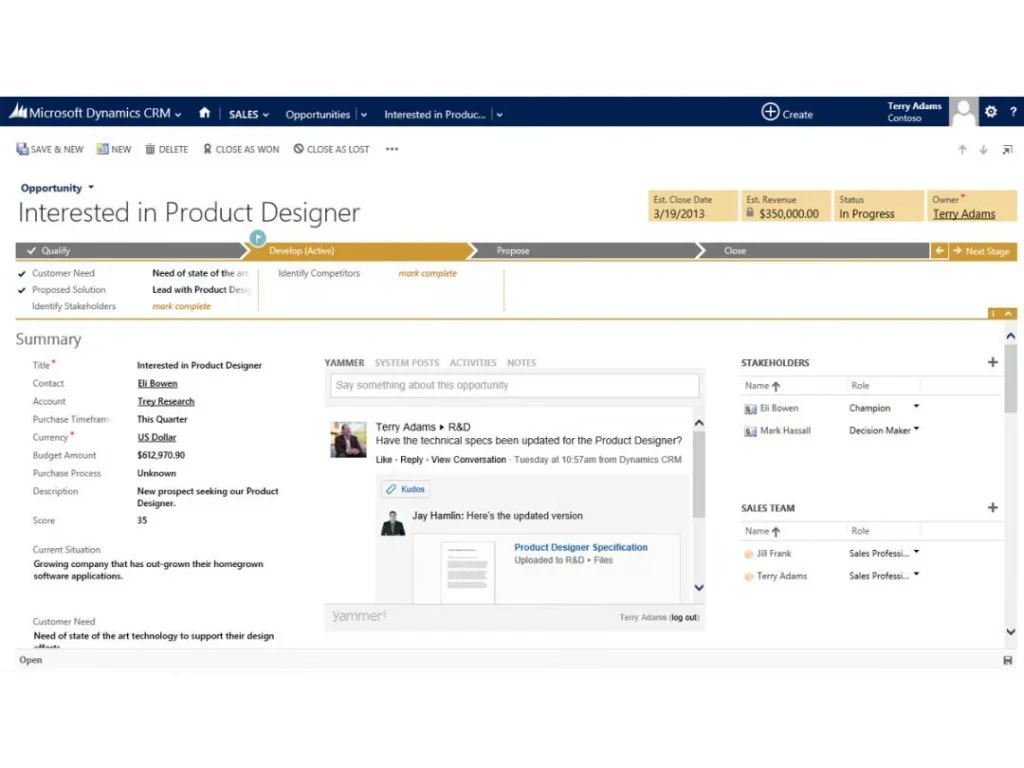This screenshot has width=1024, height=768.
Task: Switch to the ACTIVITIES tab
Action: [472, 362]
